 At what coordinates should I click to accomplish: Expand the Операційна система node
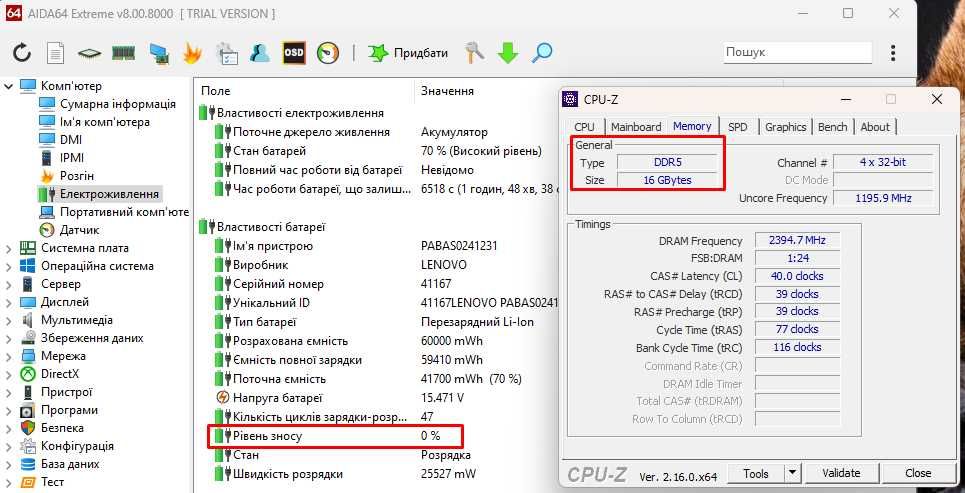[x=9, y=267]
